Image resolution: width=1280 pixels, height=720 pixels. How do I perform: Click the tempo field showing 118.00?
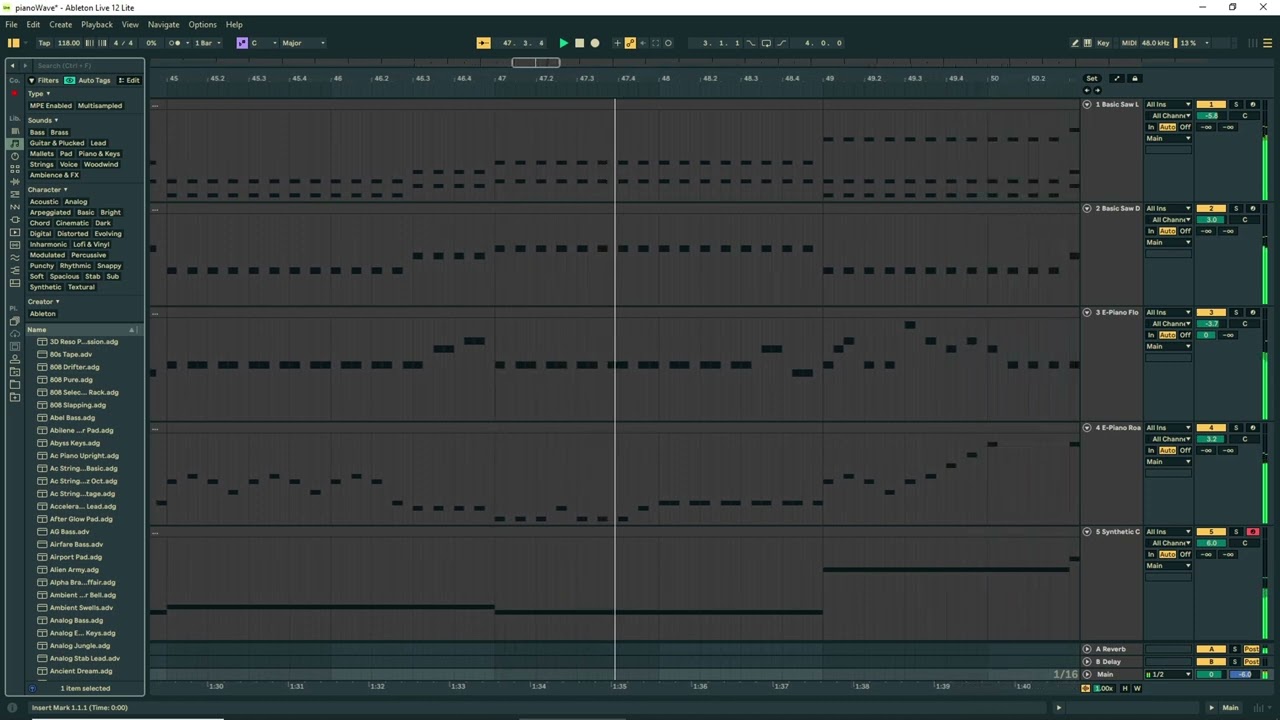(69, 43)
